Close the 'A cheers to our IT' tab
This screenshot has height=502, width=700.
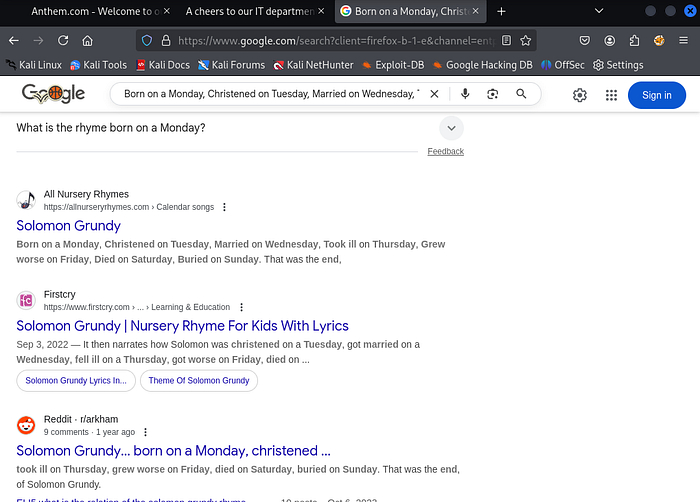click(x=321, y=11)
